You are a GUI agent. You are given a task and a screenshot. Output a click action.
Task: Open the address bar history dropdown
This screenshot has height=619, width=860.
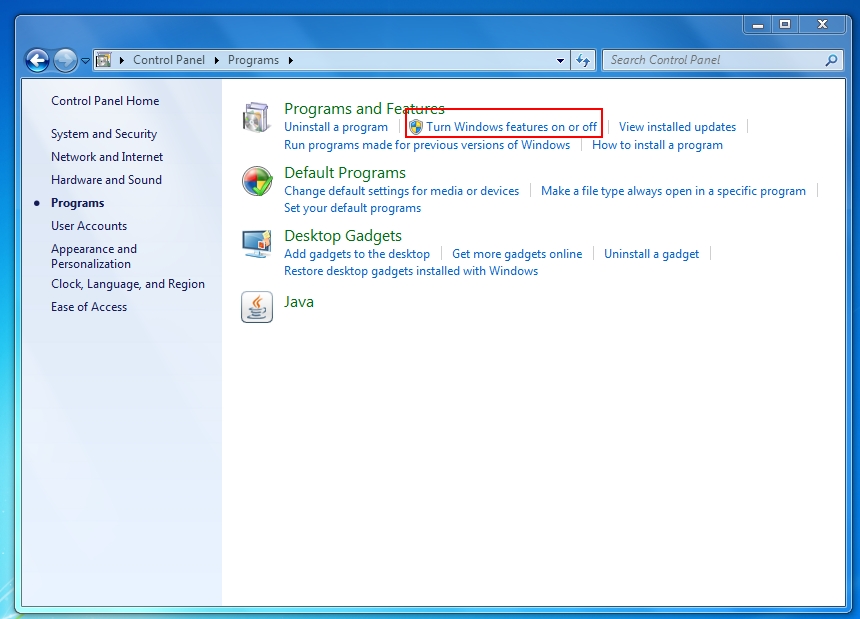(560, 60)
